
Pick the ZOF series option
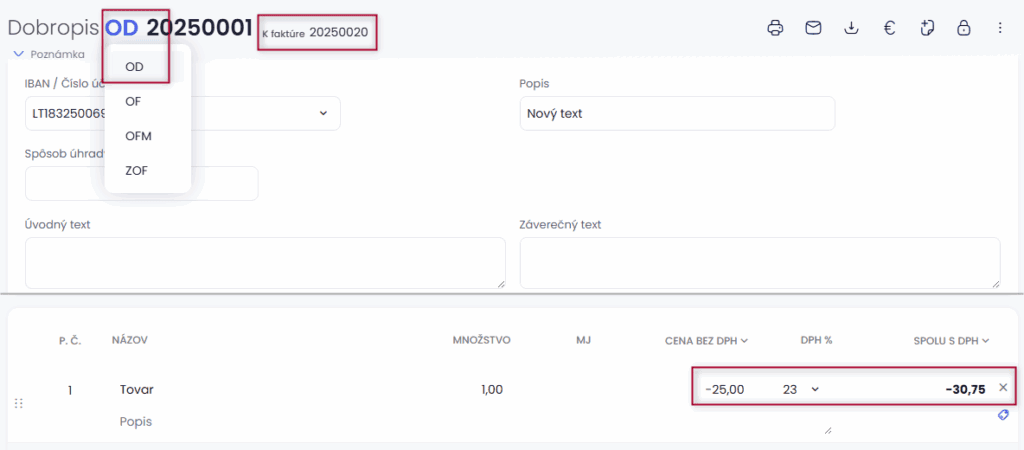(136, 170)
